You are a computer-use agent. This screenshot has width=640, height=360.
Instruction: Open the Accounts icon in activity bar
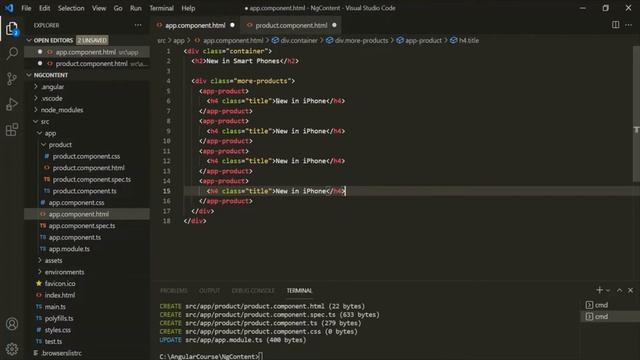tap(12, 324)
